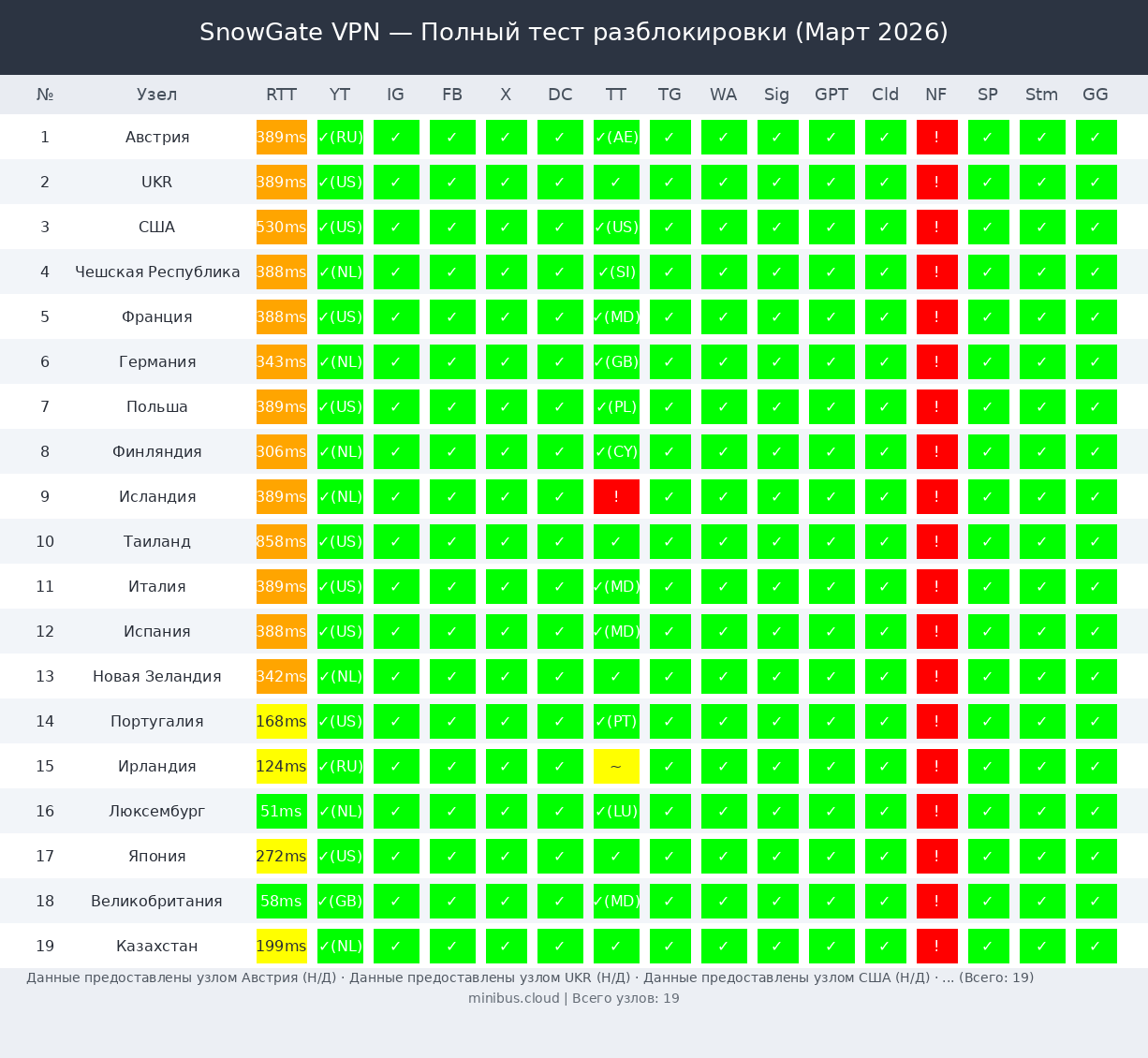Select the yellow 124ms RTT cell for Ирландия
This screenshot has width=1148, height=1058.
click(281, 767)
